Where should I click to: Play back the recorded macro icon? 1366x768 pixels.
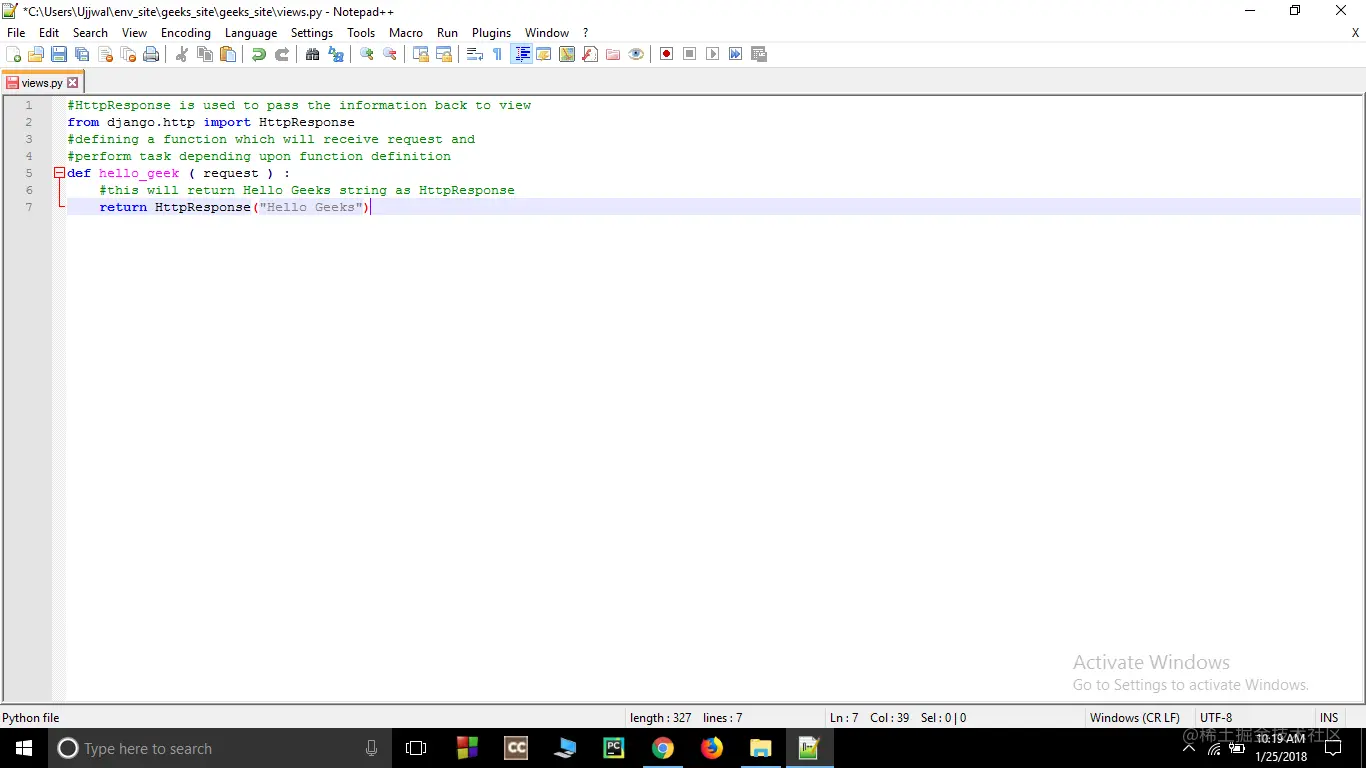[x=713, y=54]
